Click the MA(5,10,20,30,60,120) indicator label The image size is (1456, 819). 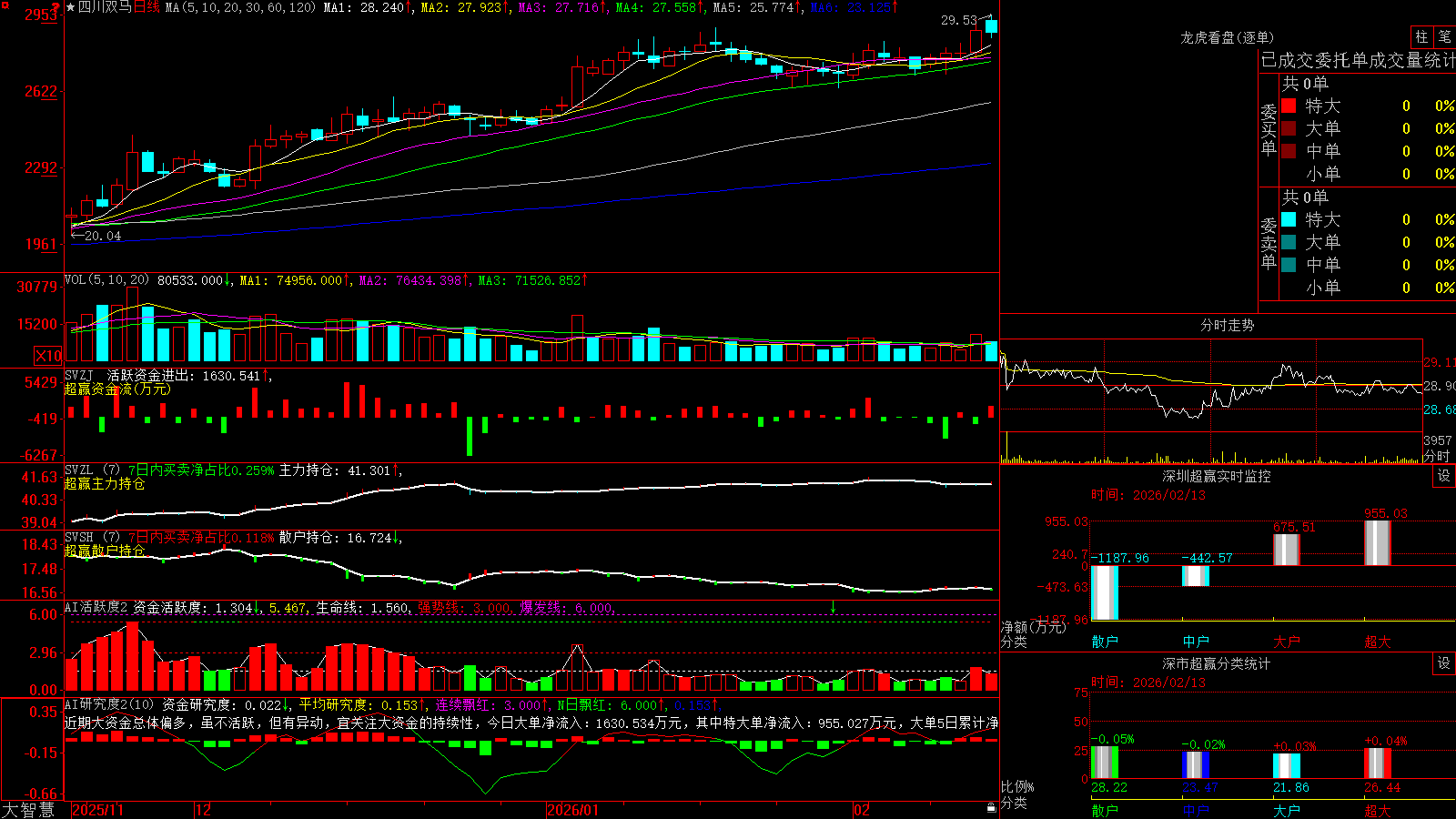pyautogui.click(x=241, y=7)
